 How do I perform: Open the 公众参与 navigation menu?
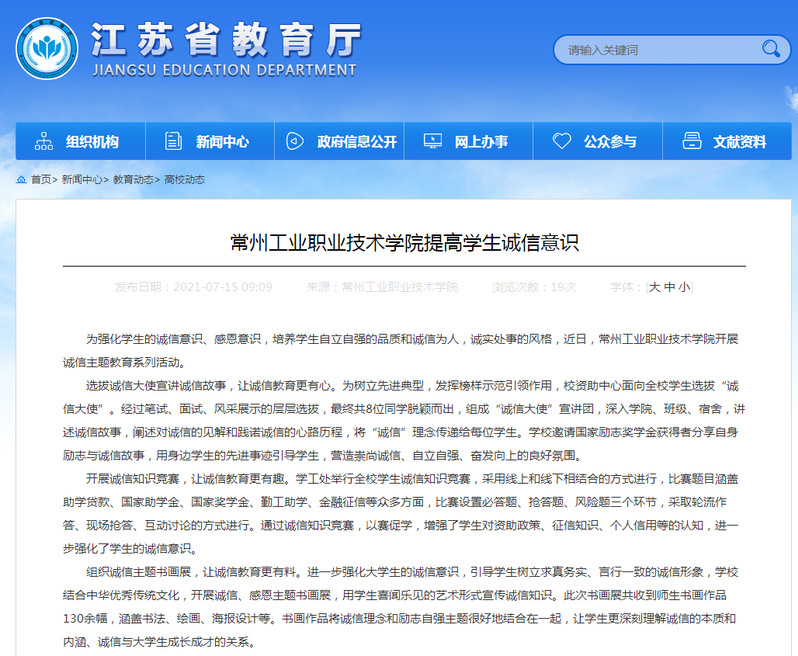click(610, 141)
